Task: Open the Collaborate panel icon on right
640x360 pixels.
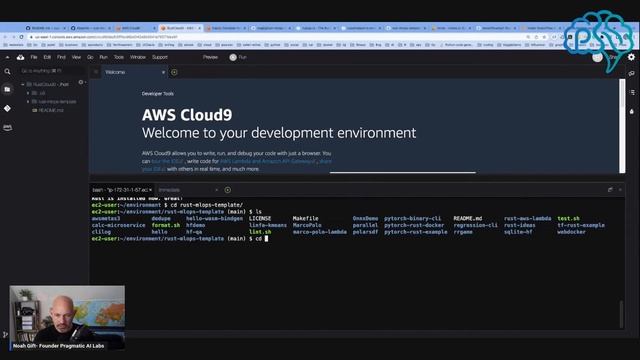Action: tap(632, 74)
